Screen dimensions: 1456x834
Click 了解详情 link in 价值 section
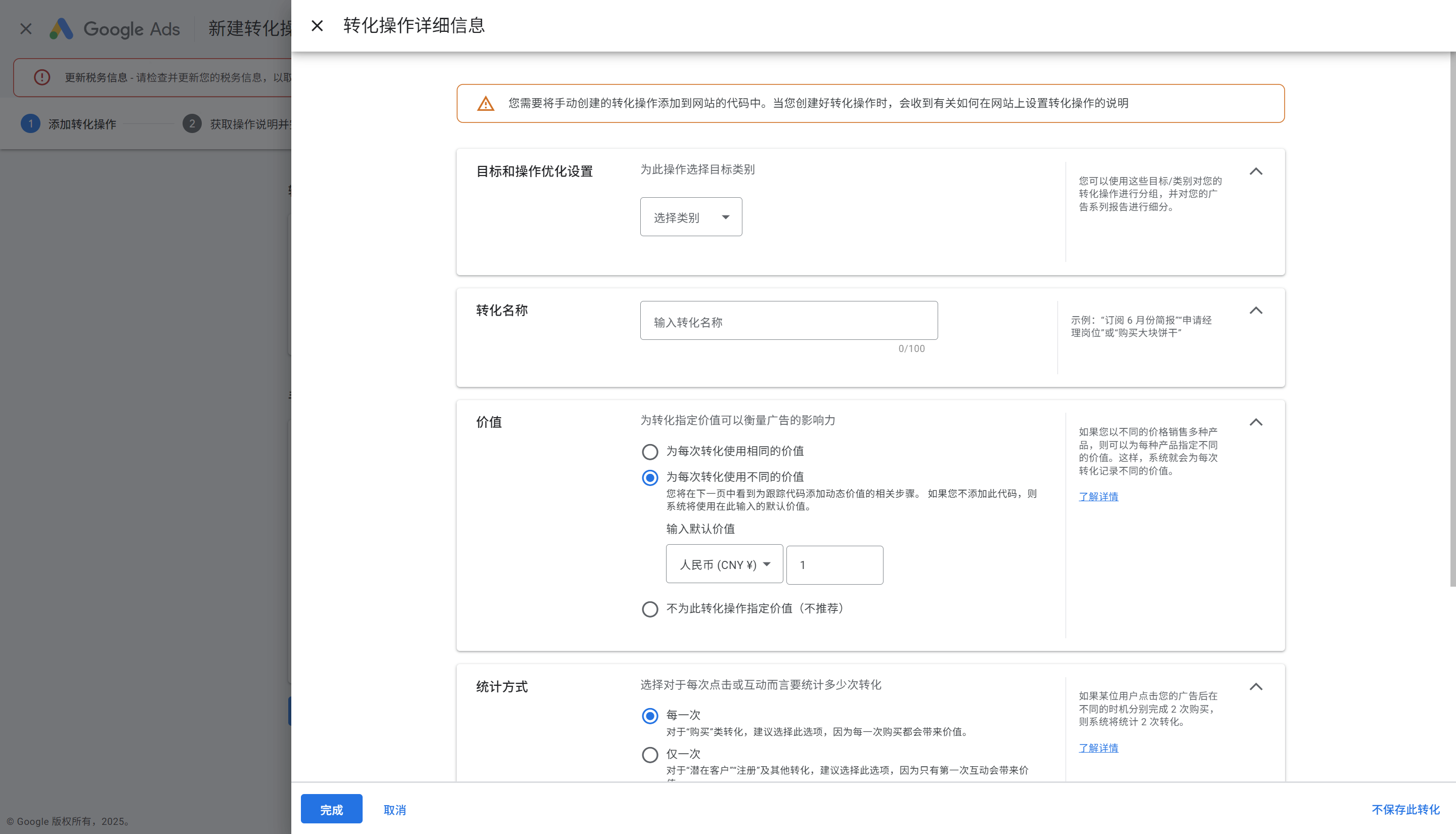click(1098, 497)
